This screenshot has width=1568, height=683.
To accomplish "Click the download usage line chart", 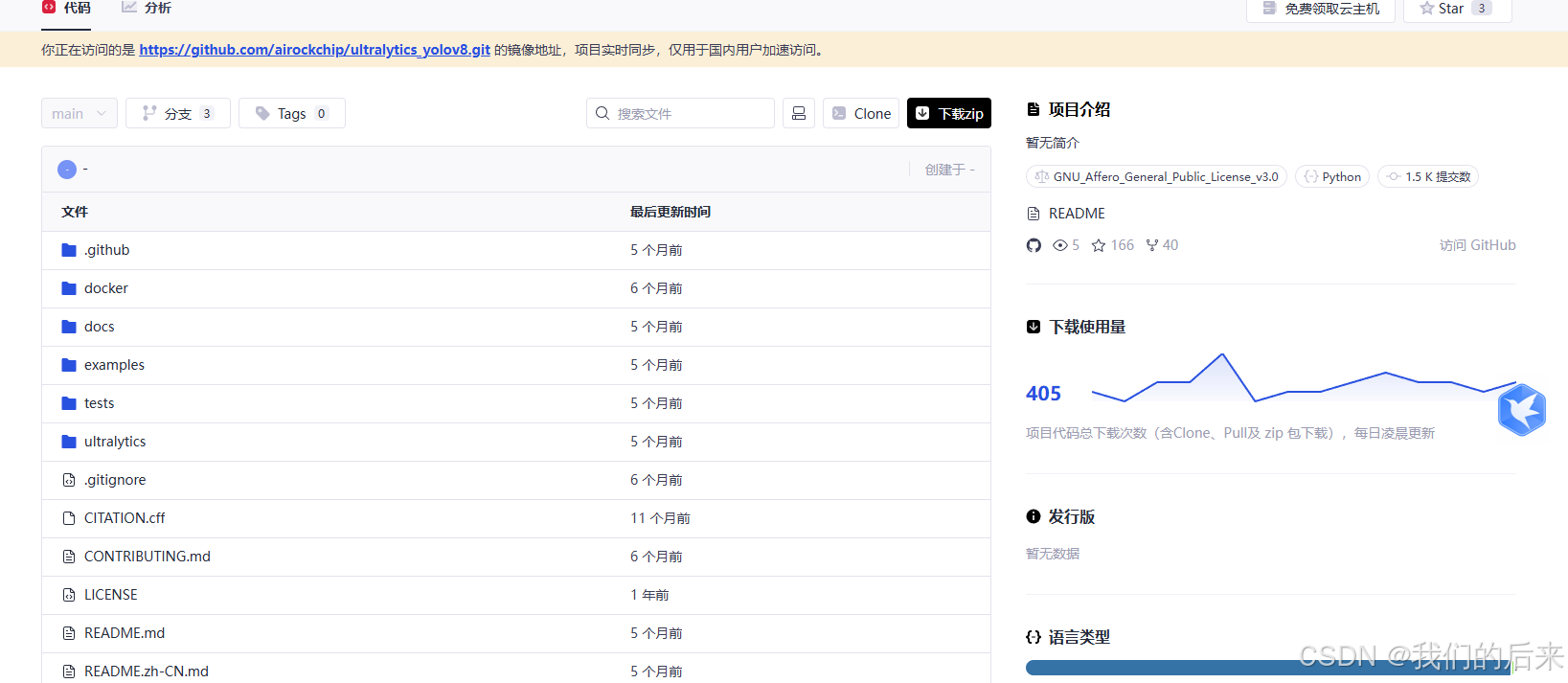I will click(x=1304, y=378).
